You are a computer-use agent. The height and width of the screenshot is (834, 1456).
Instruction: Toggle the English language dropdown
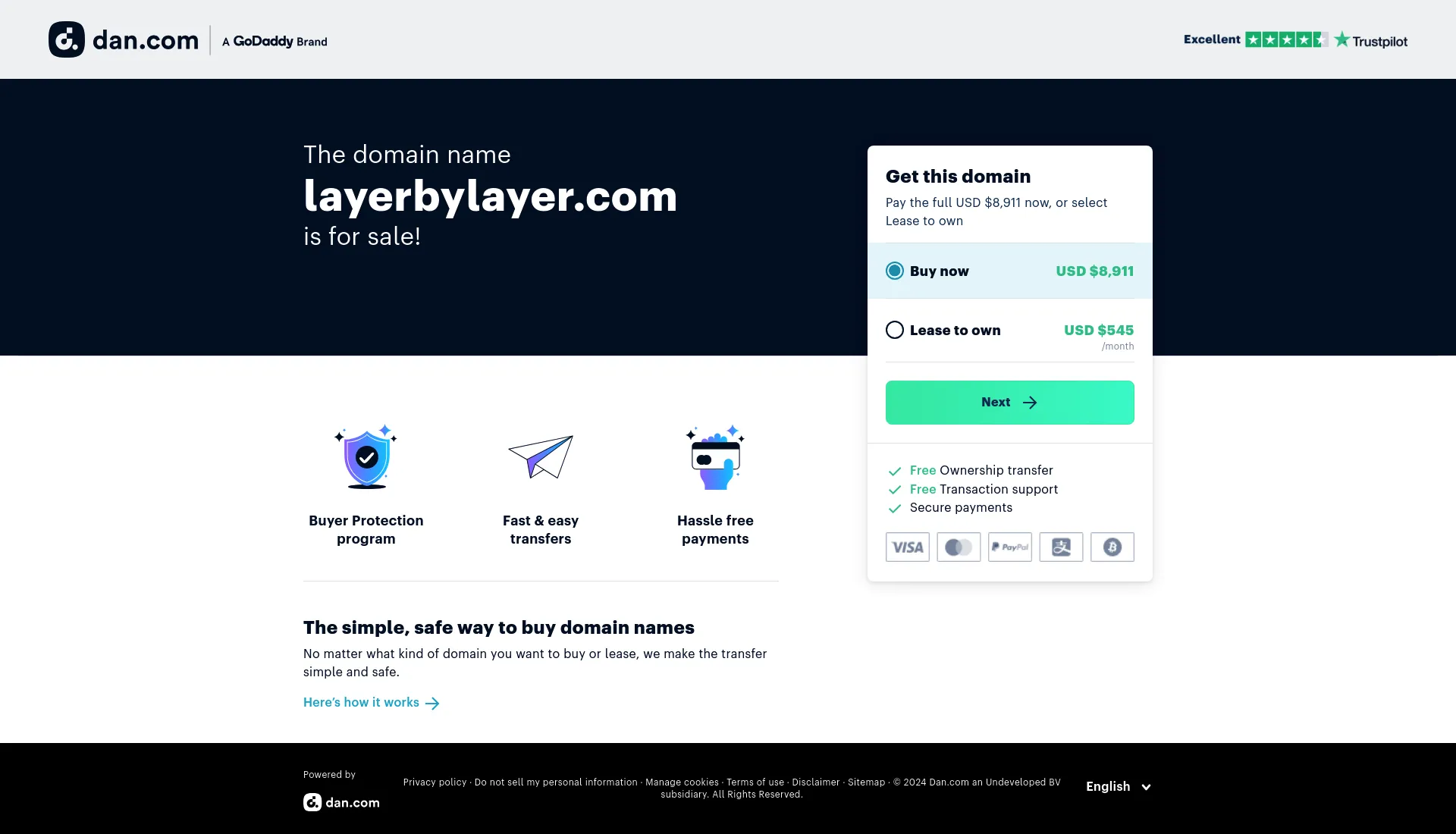click(1119, 786)
